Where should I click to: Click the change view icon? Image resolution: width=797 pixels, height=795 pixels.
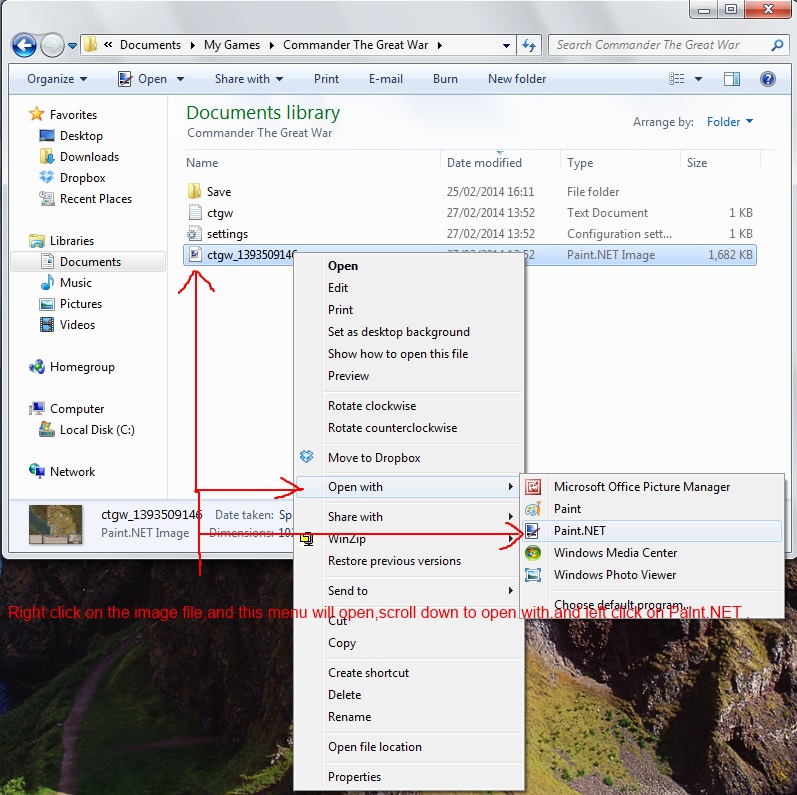[x=677, y=79]
